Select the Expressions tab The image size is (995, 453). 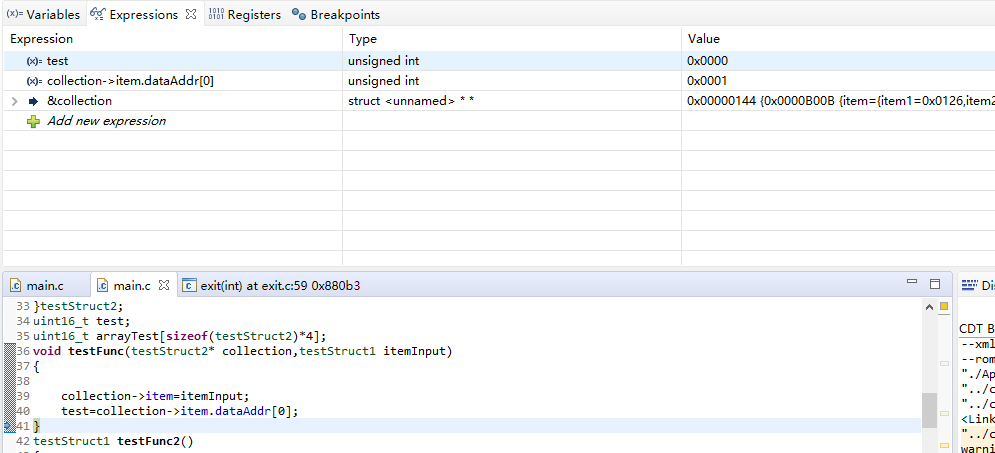[143, 14]
